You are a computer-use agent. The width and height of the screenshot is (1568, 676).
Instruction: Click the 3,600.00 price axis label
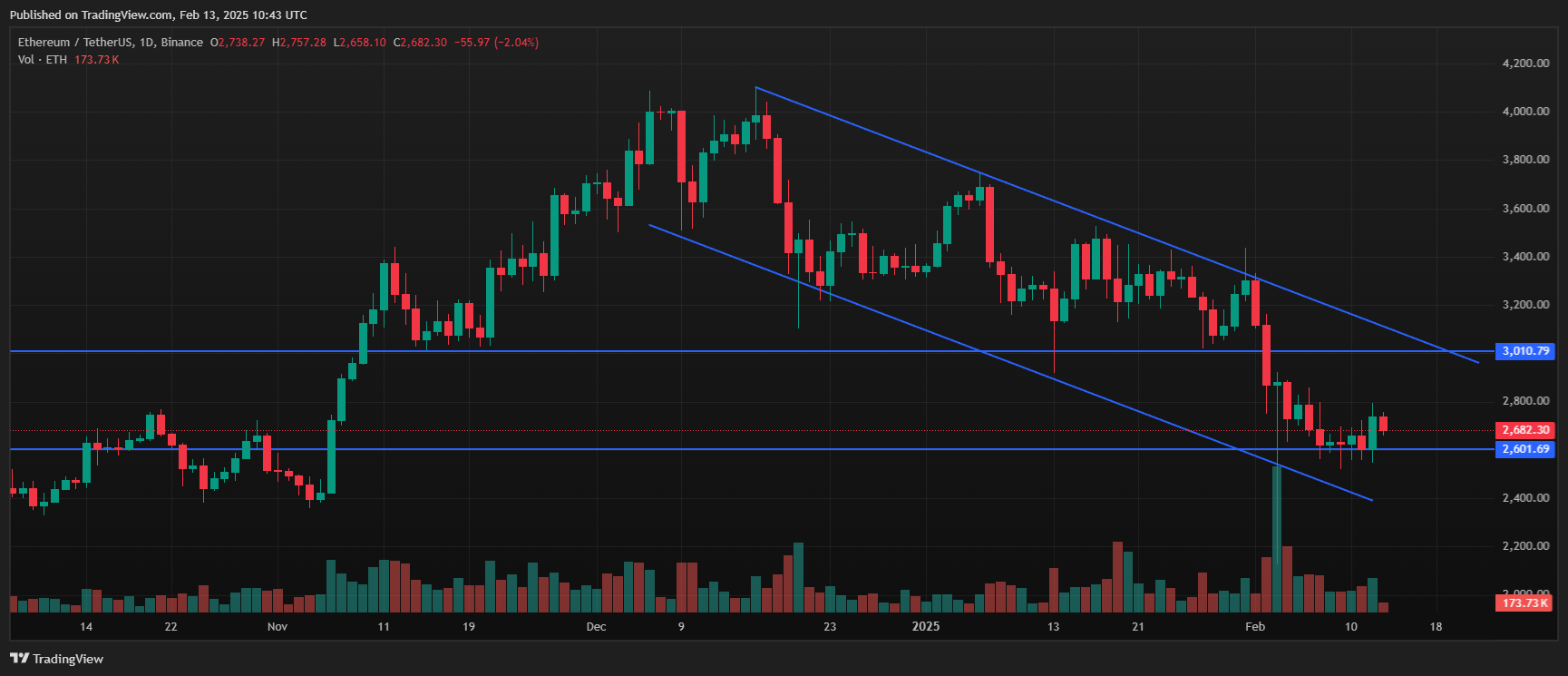[x=1525, y=209]
